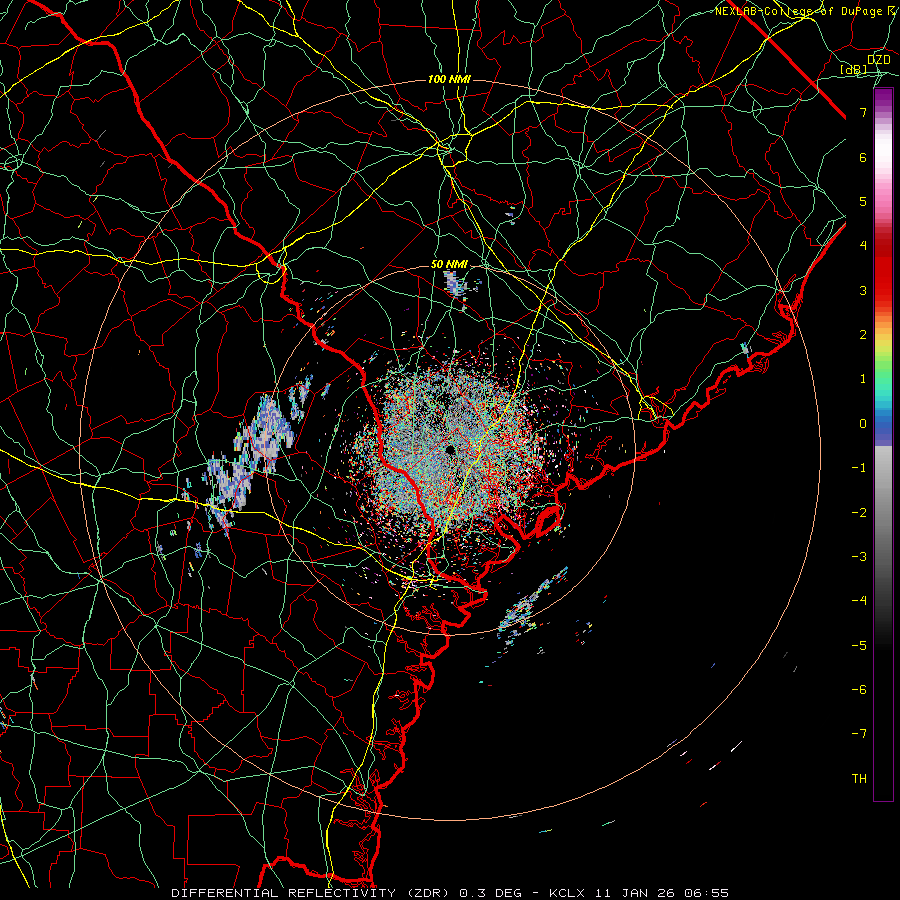Image resolution: width=900 pixels, height=900 pixels.
Task: Click the '5' value on the color scale
Action: click(863, 201)
